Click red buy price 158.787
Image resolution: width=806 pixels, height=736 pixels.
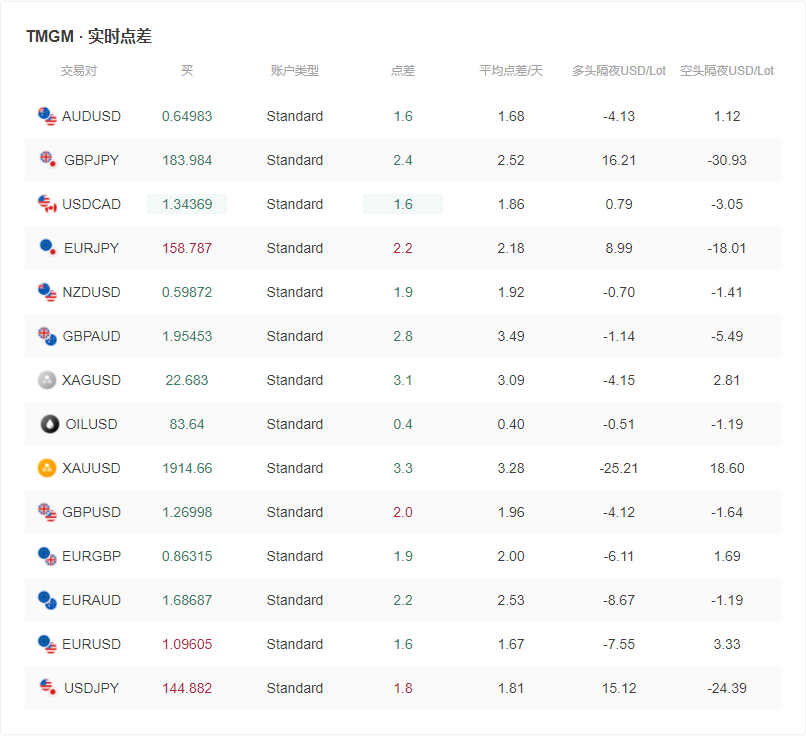187,248
